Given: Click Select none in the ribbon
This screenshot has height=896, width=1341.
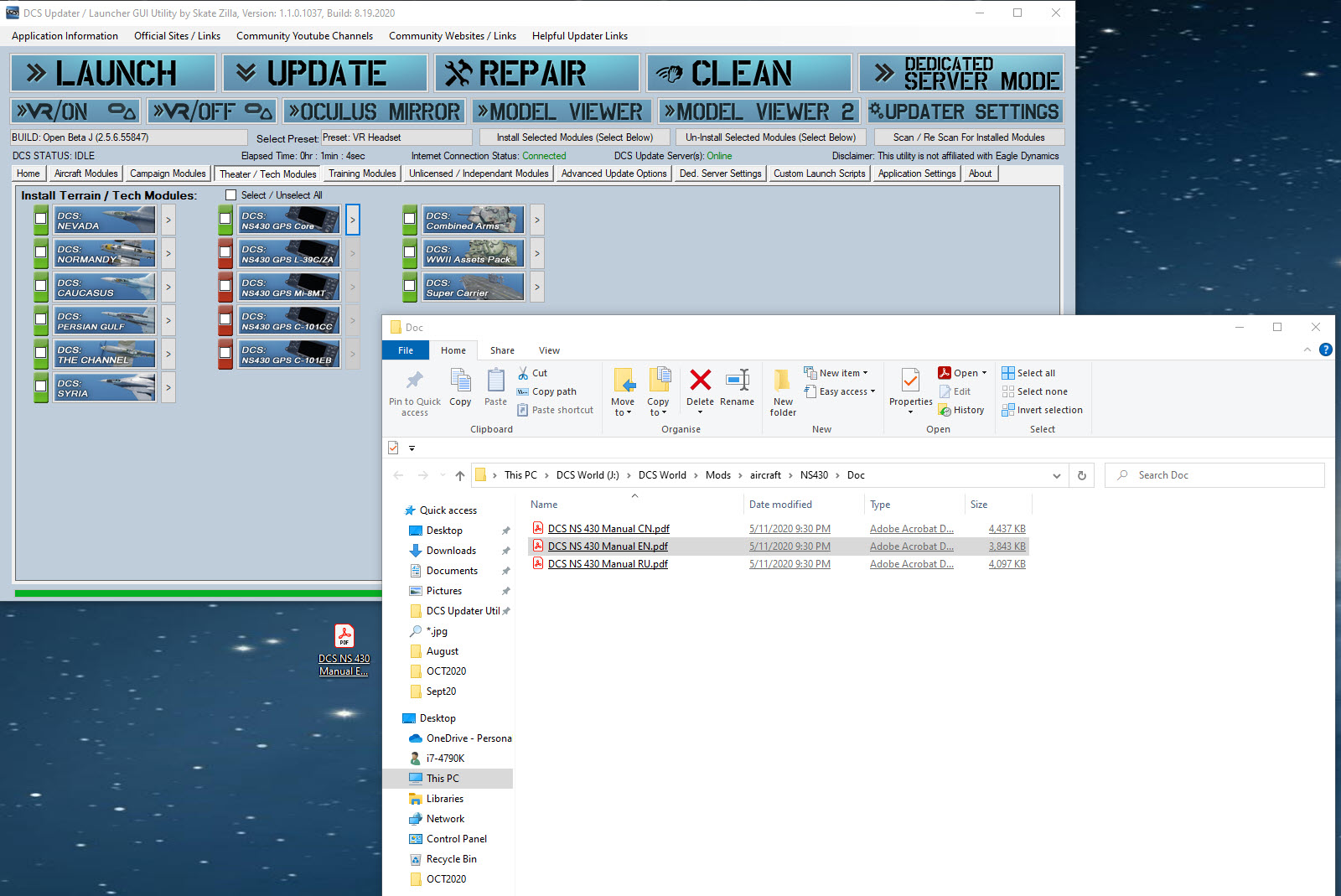Looking at the screenshot, I should [x=1034, y=391].
